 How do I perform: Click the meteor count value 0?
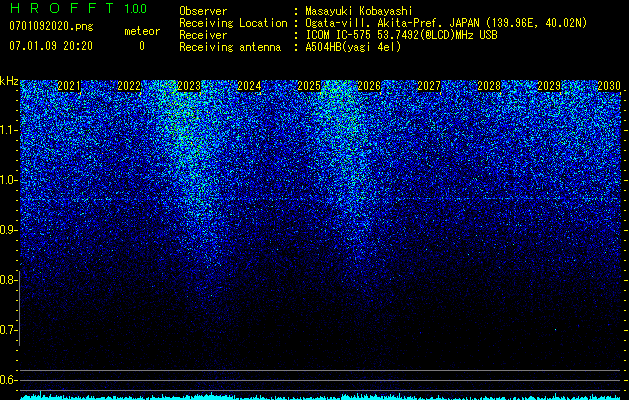142,46
